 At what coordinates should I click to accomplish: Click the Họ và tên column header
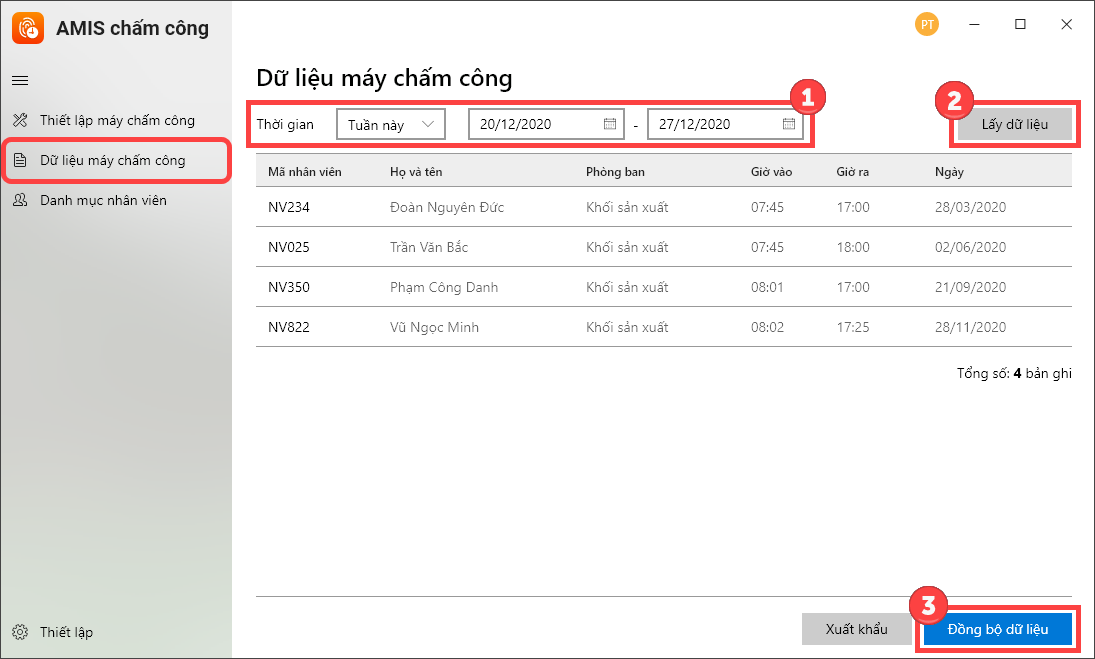coord(416,172)
